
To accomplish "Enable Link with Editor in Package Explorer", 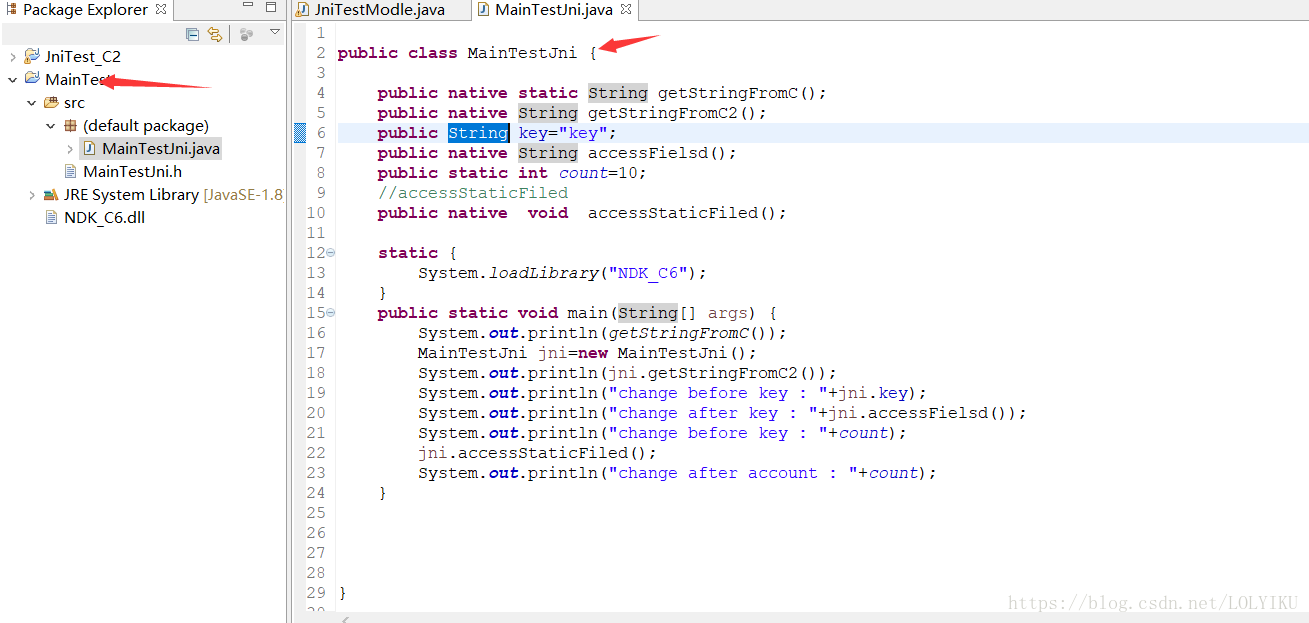I will 215,34.
